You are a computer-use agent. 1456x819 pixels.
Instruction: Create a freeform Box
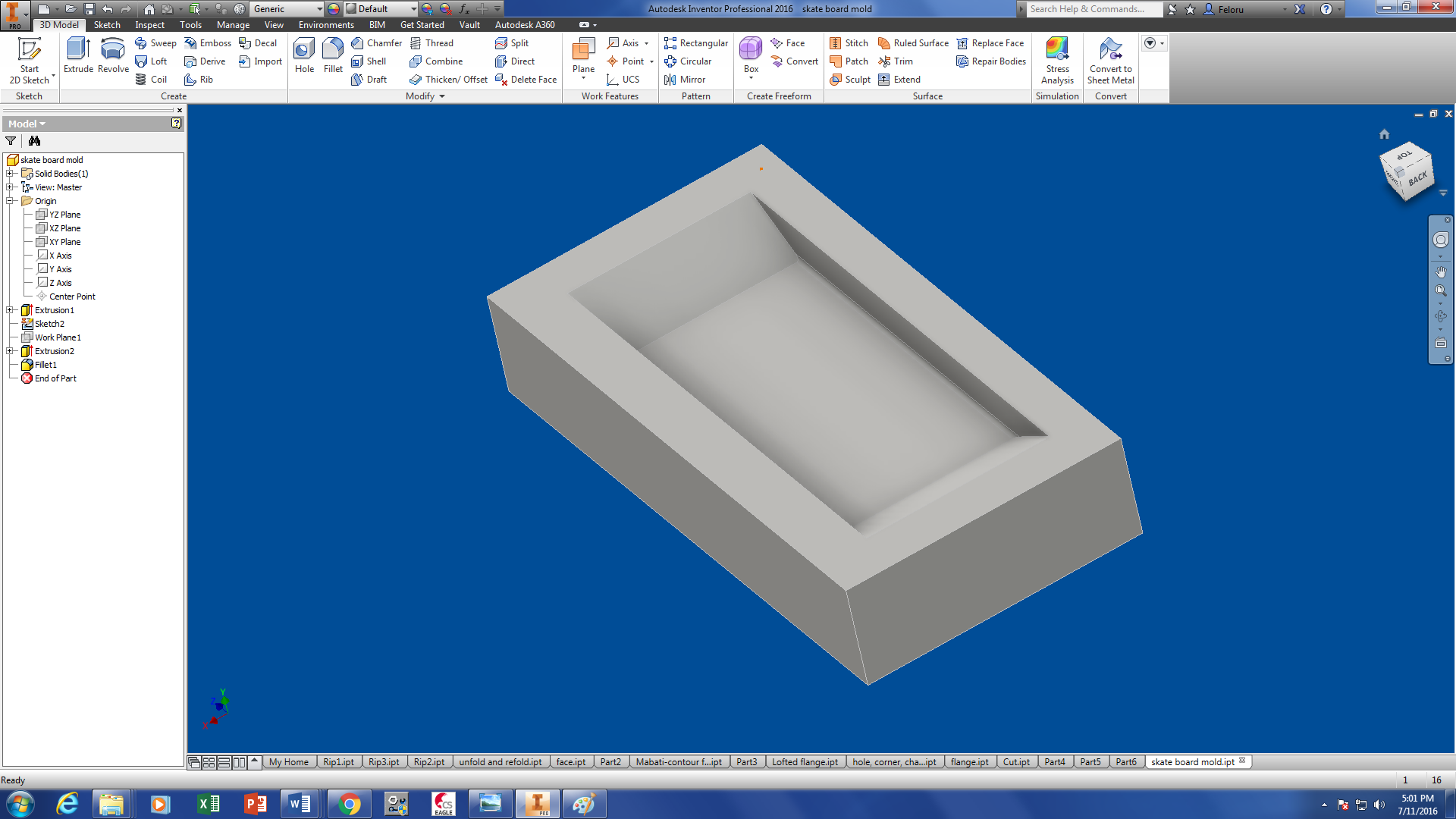751,57
